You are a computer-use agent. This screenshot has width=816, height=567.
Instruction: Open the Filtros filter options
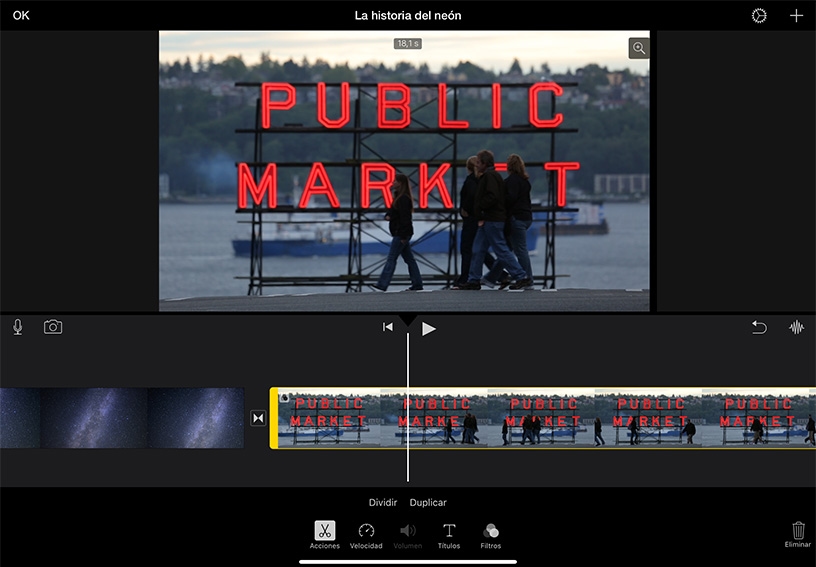[x=490, y=536]
